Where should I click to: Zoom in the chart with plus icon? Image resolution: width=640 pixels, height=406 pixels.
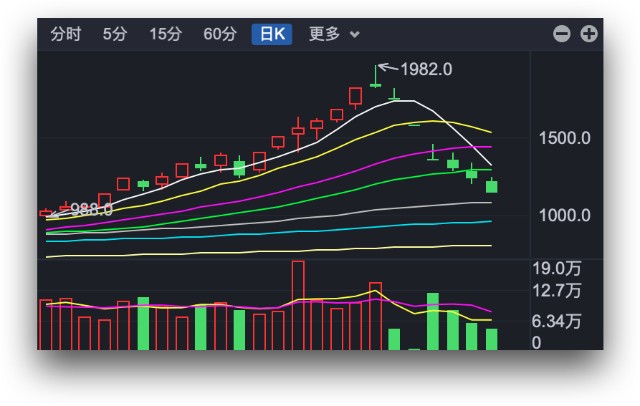tap(589, 34)
